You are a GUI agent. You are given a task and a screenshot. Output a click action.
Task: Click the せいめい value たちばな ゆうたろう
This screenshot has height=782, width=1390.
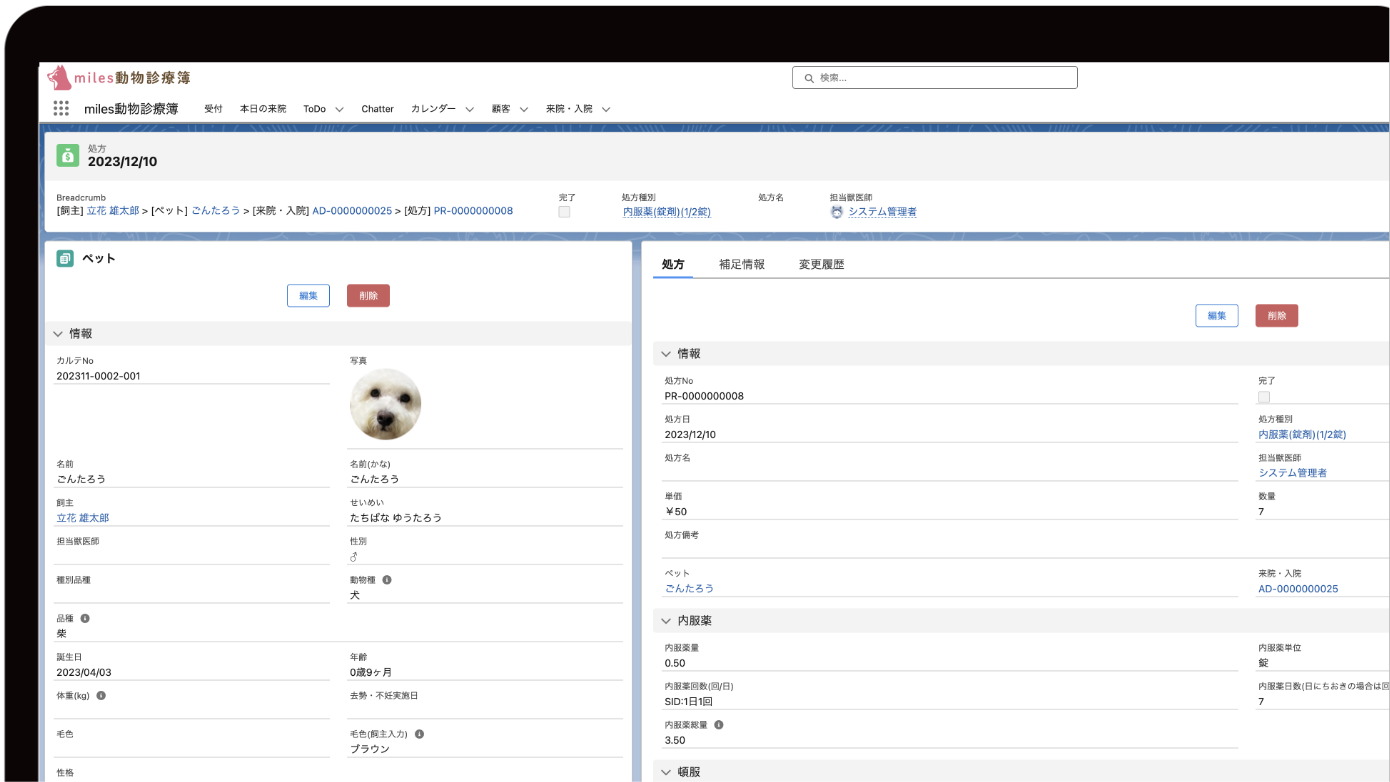tap(395, 518)
